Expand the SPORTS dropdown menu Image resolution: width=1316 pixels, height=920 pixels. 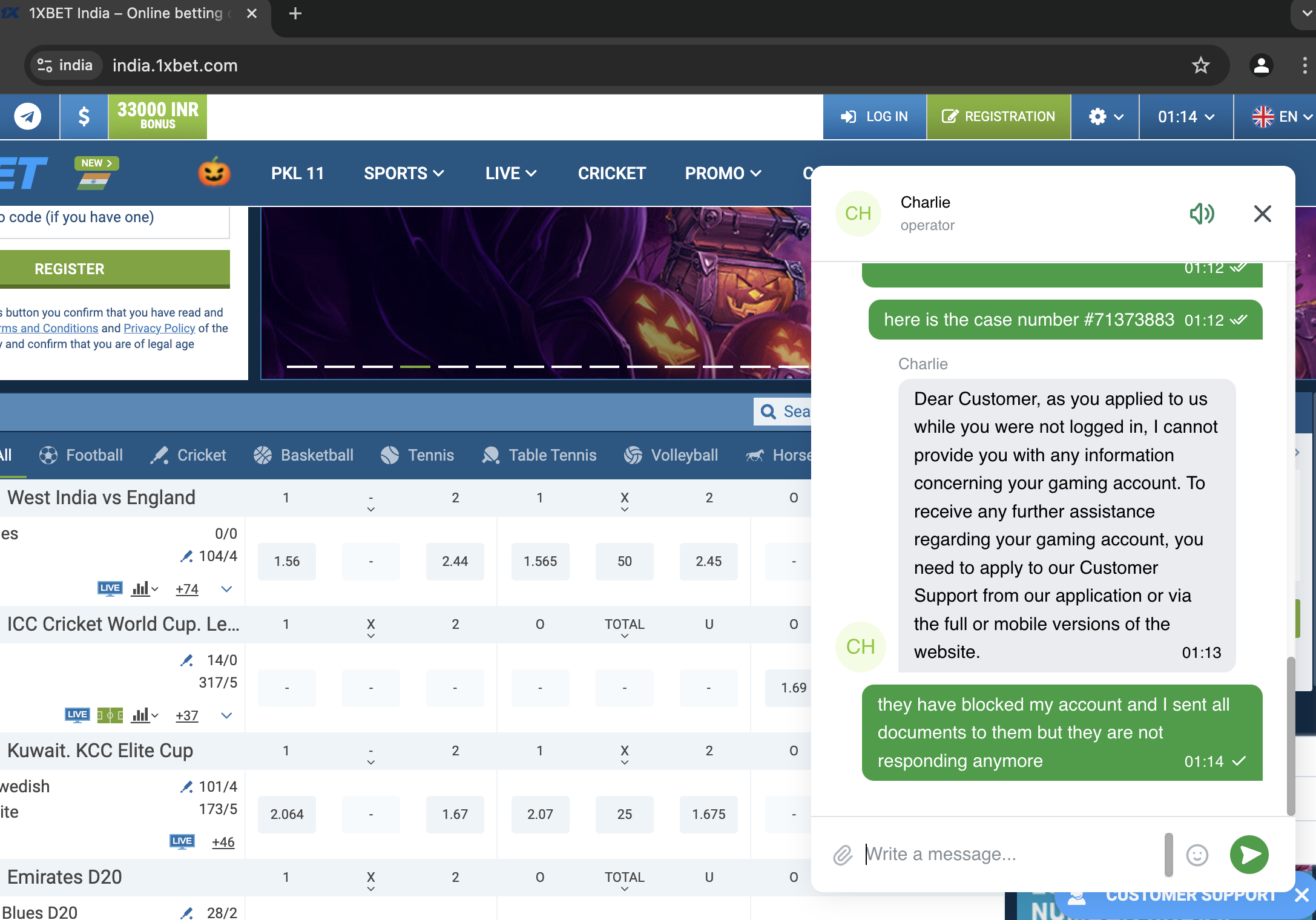pos(404,173)
